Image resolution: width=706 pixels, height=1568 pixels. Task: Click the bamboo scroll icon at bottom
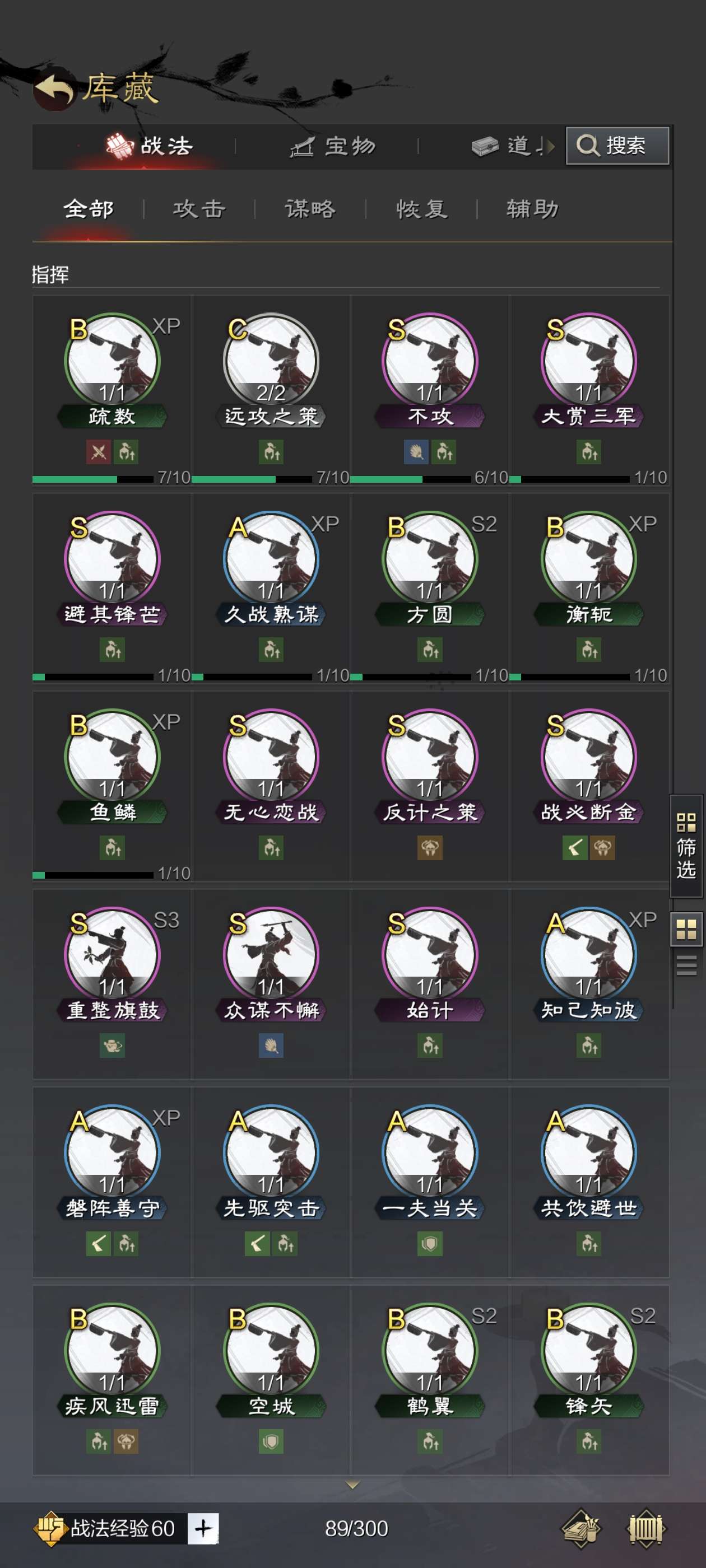pyautogui.click(x=646, y=1528)
